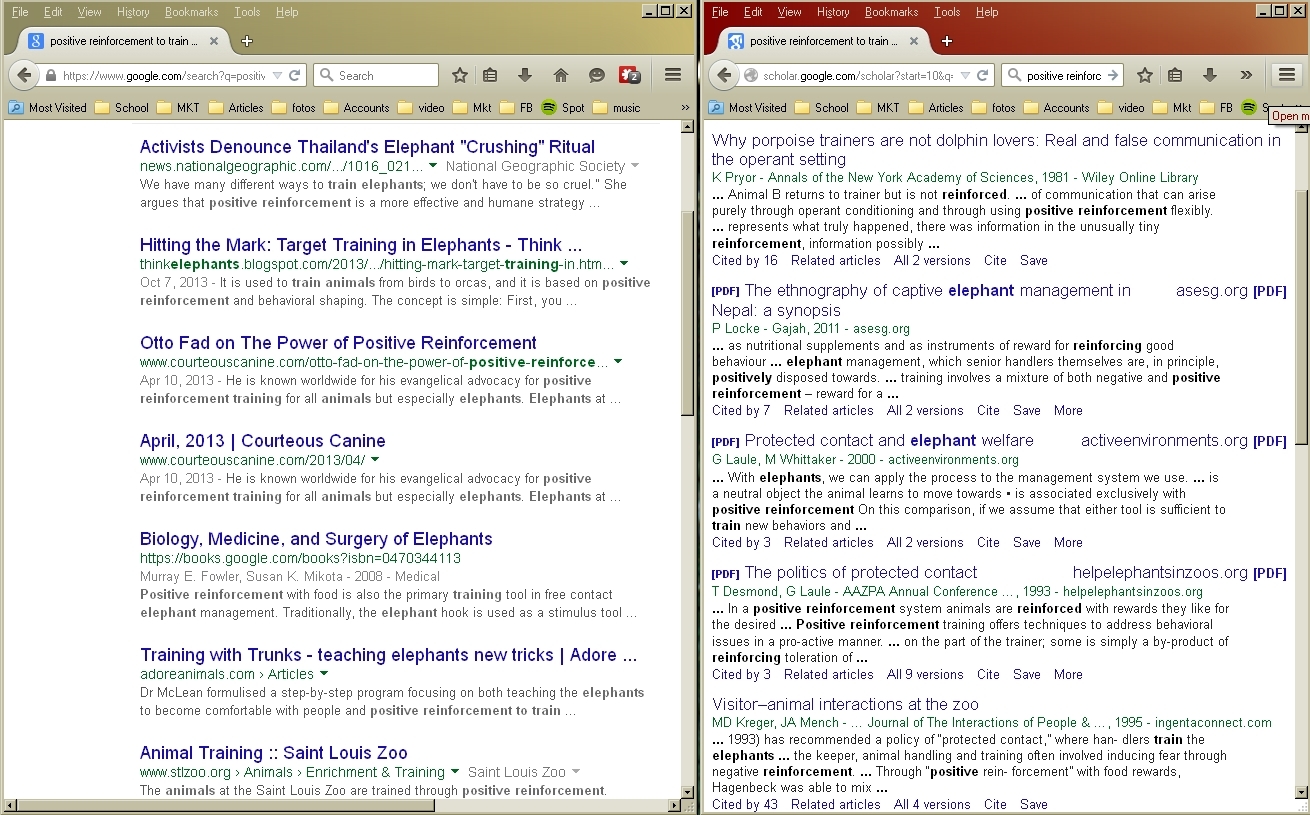Open the Hello chat smiley icon

pyautogui.click(x=596, y=75)
